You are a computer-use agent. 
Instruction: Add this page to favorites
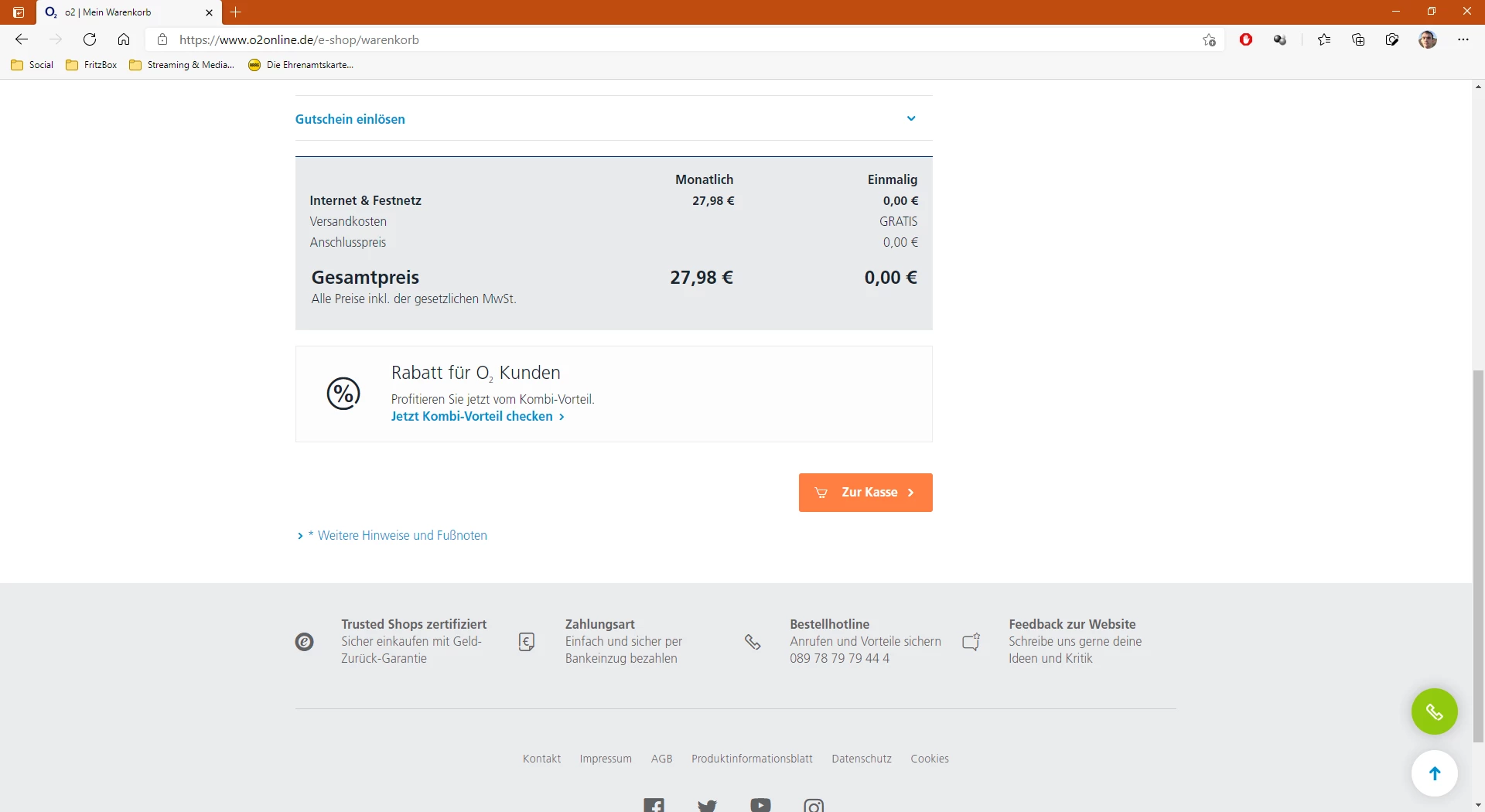(1209, 40)
